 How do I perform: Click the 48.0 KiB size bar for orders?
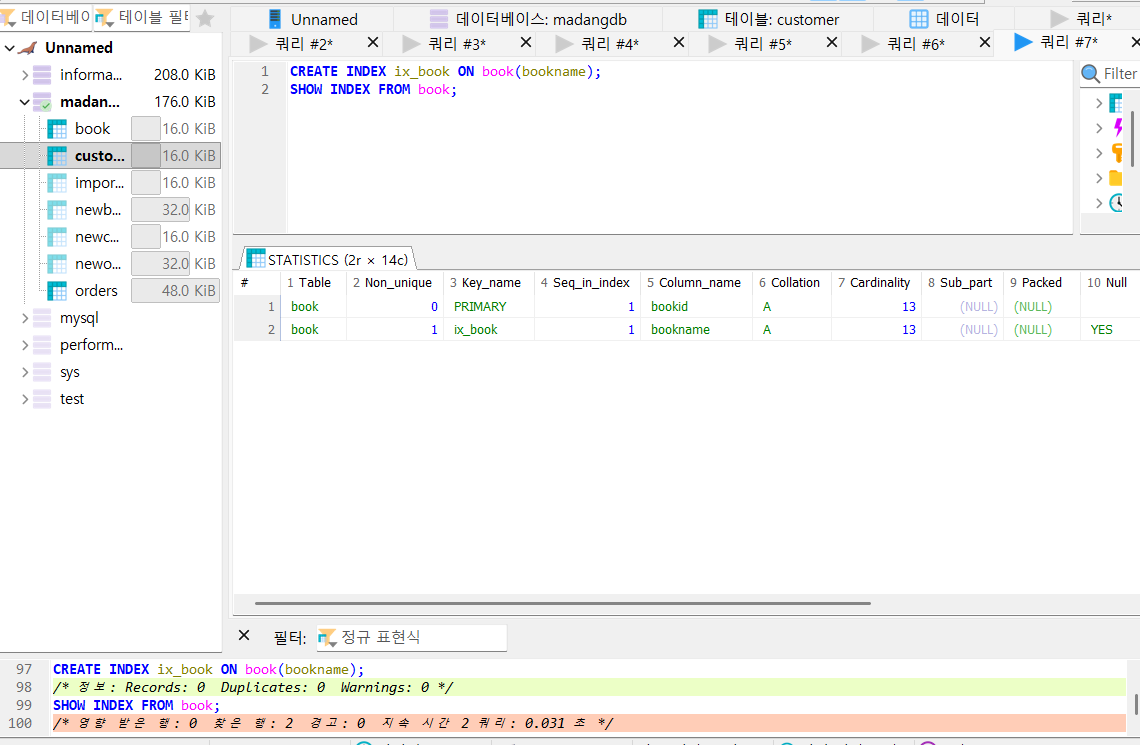pyautogui.click(x=175, y=291)
